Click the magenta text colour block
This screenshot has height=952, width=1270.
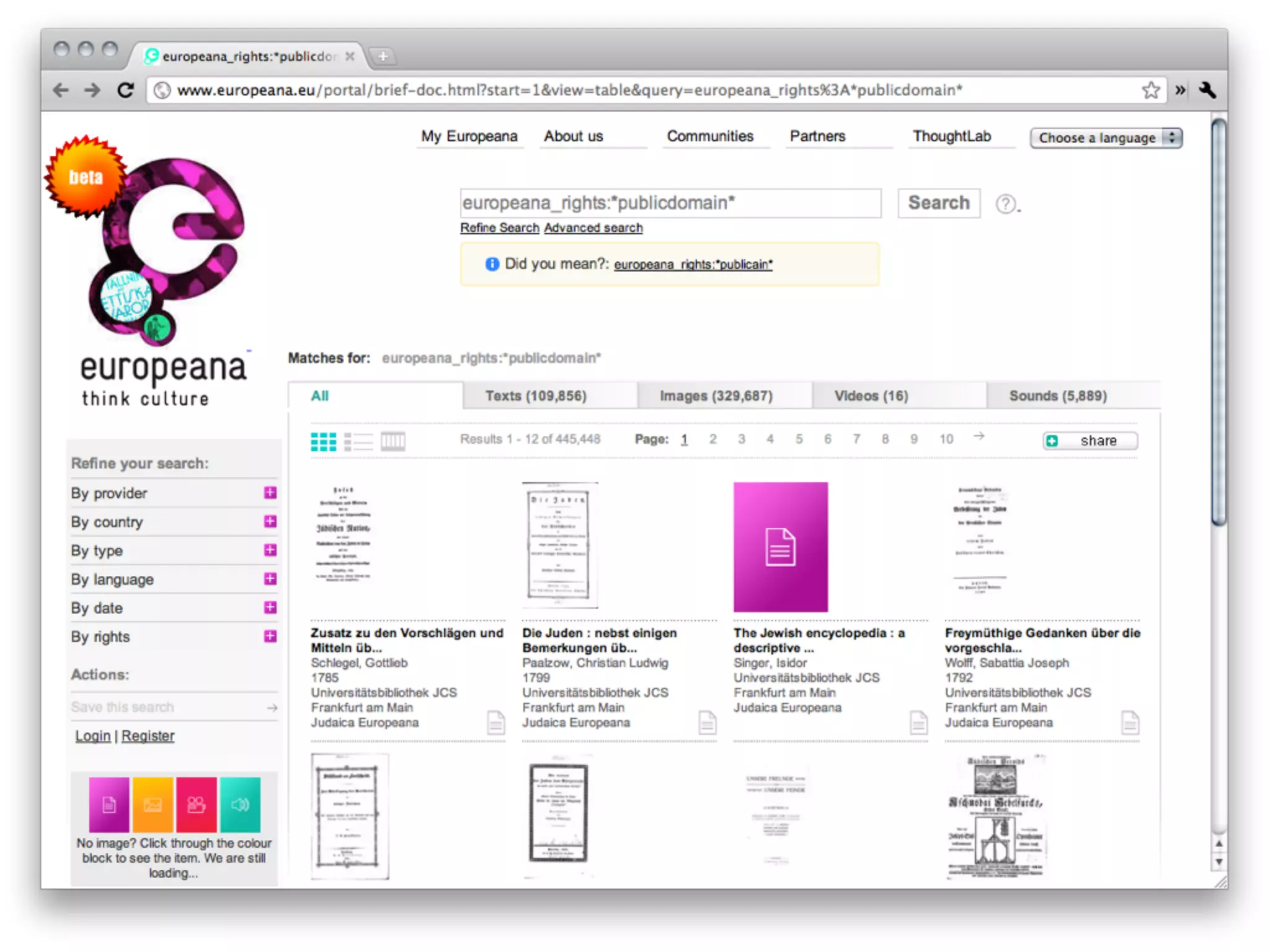click(x=109, y=804)
